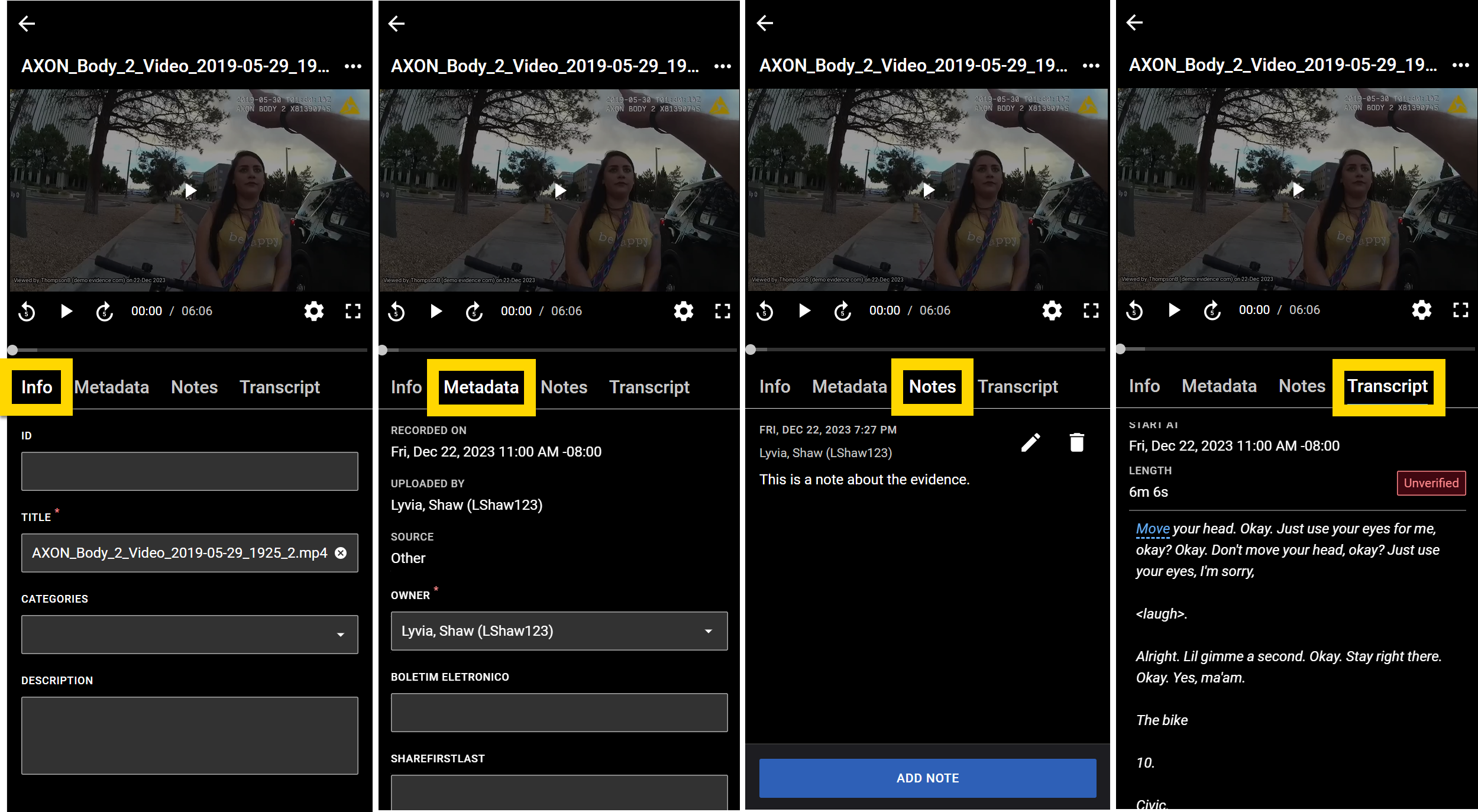Click the seek bar handle in Info-highlighted panel
The image size is (1478, 812).
(x=13, y=350)
